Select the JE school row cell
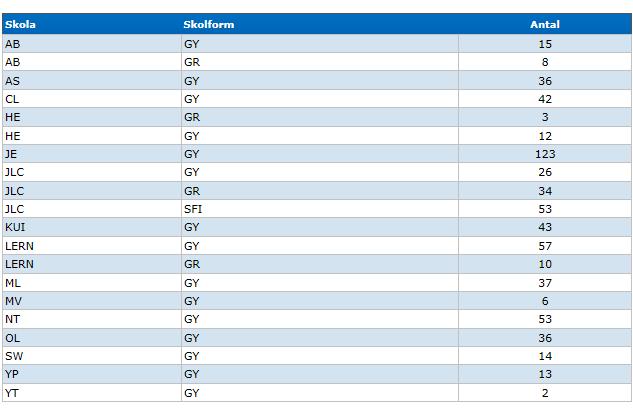This screenshot has width=633, height=420. click(92, 154)
